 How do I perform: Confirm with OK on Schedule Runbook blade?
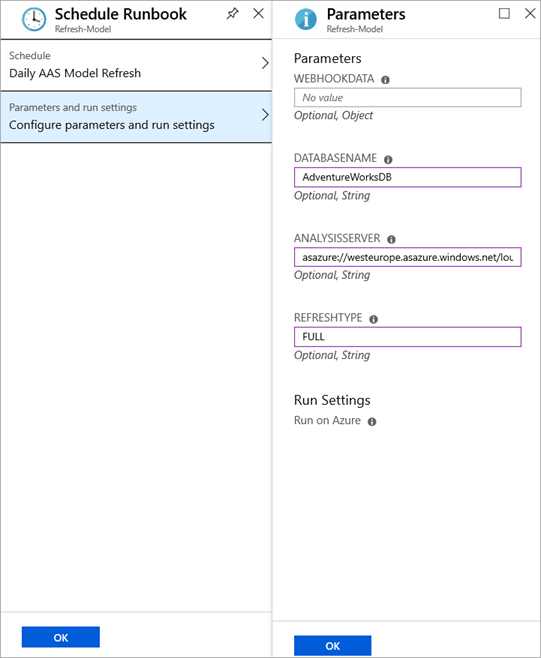[x=61, y=637]
